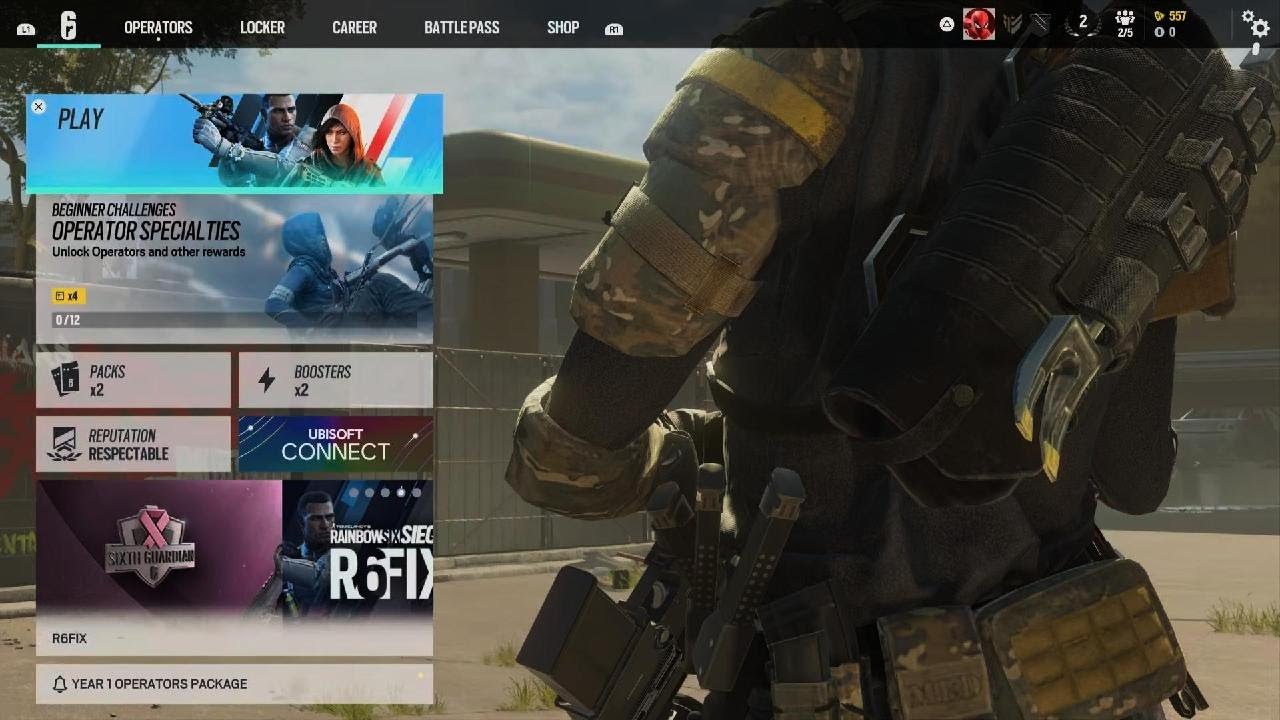Open the Ubisoft Connect tile
The image size is (1280, 720).
[336, 444]
